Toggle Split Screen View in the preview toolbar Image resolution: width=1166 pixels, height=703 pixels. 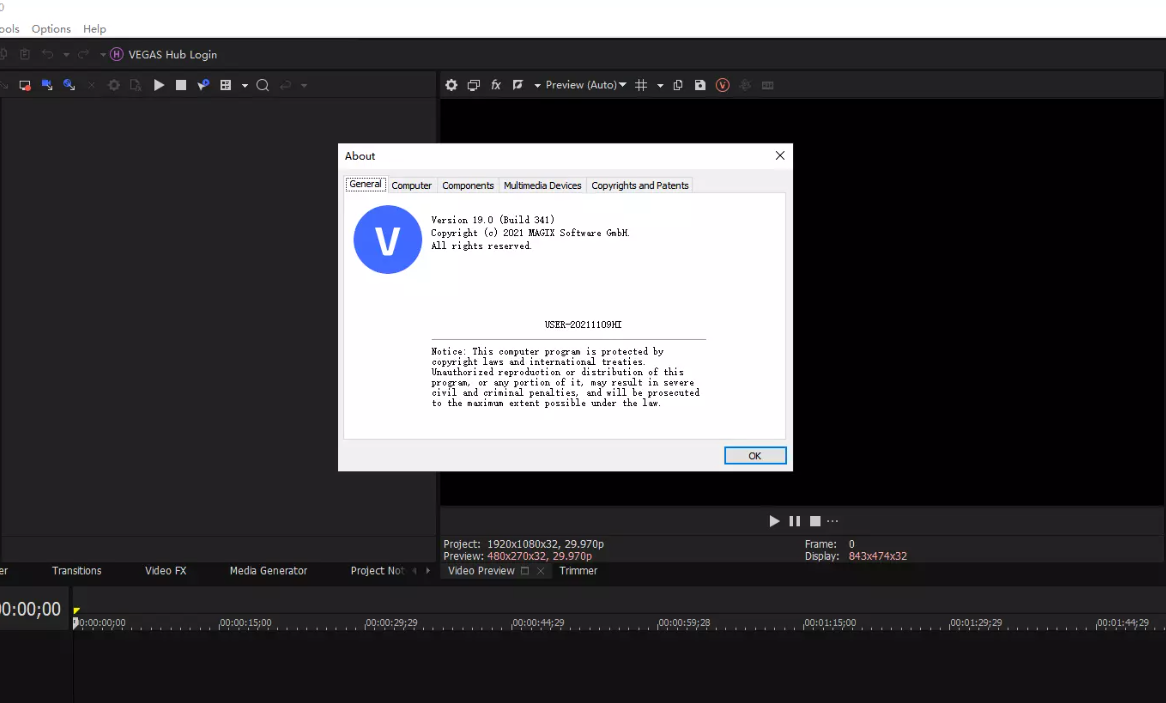pyautogui.click(x=473, y=85)
